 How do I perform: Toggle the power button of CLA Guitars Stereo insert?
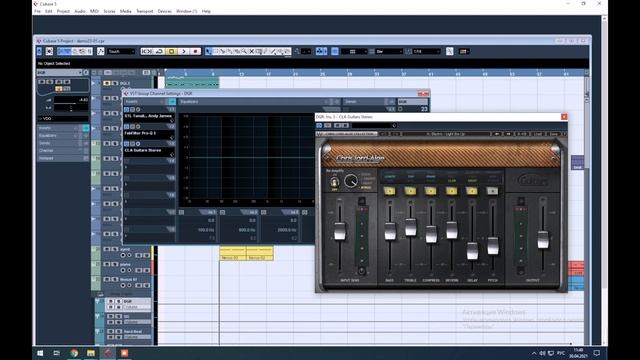click(127, 144)
